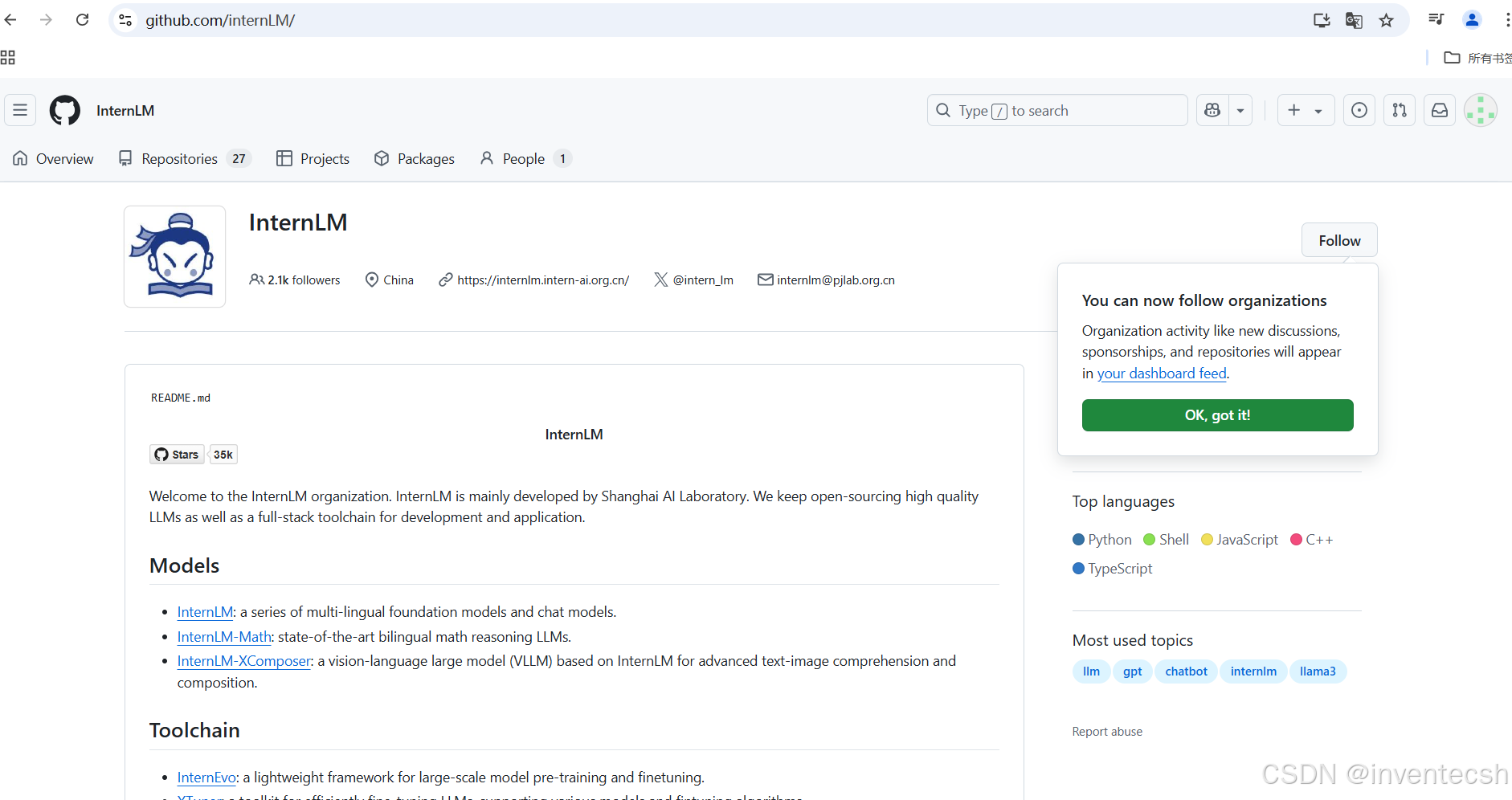
Task: Switch to the Overview tab
Action: click(x=53, y=158)
